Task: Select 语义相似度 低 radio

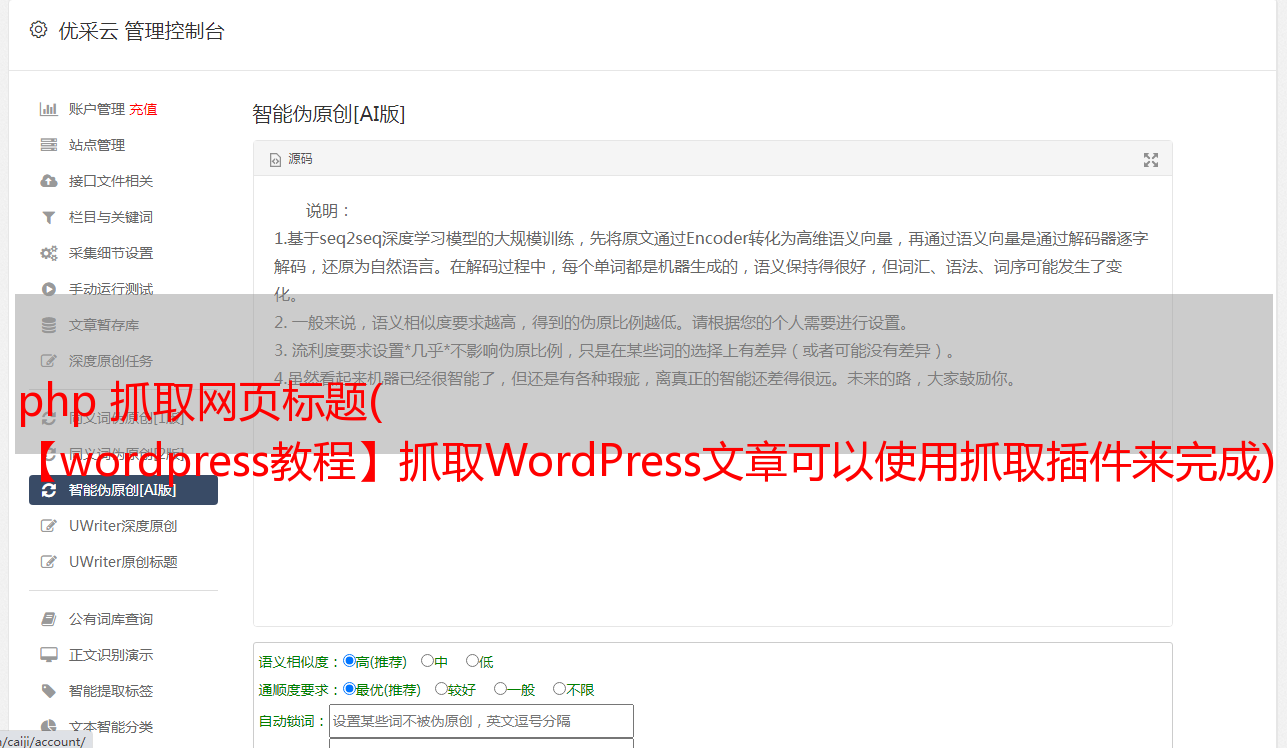Action: [x=472, y=661]
